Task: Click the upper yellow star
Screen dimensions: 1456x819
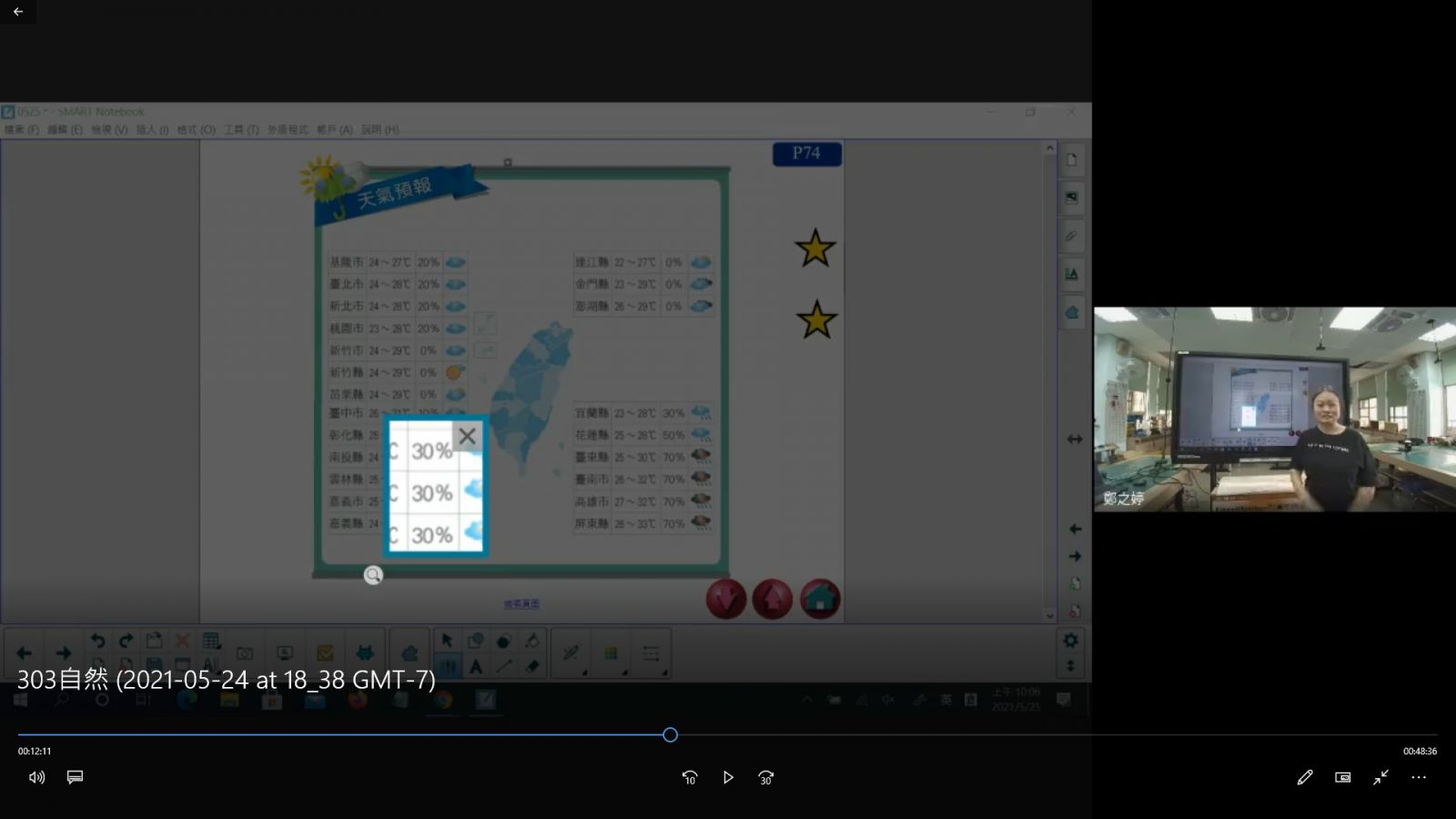Action: click(x=815, y=248)
